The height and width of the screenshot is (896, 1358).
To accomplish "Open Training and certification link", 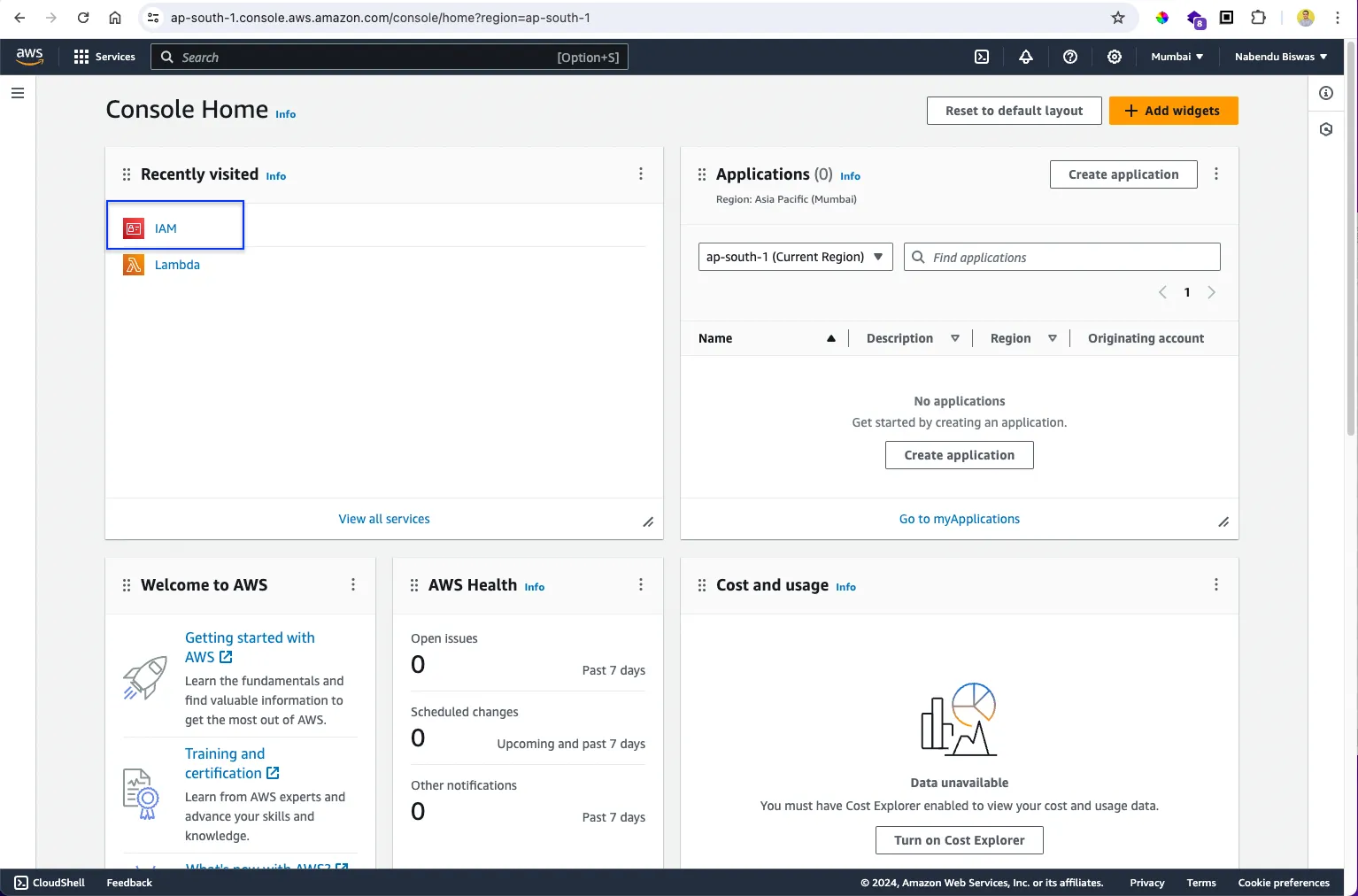I will click(232, 763).
